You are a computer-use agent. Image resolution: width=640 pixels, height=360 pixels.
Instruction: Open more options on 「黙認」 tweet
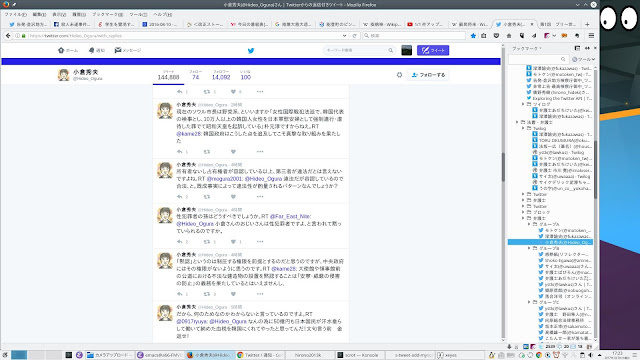click(260, 294)
